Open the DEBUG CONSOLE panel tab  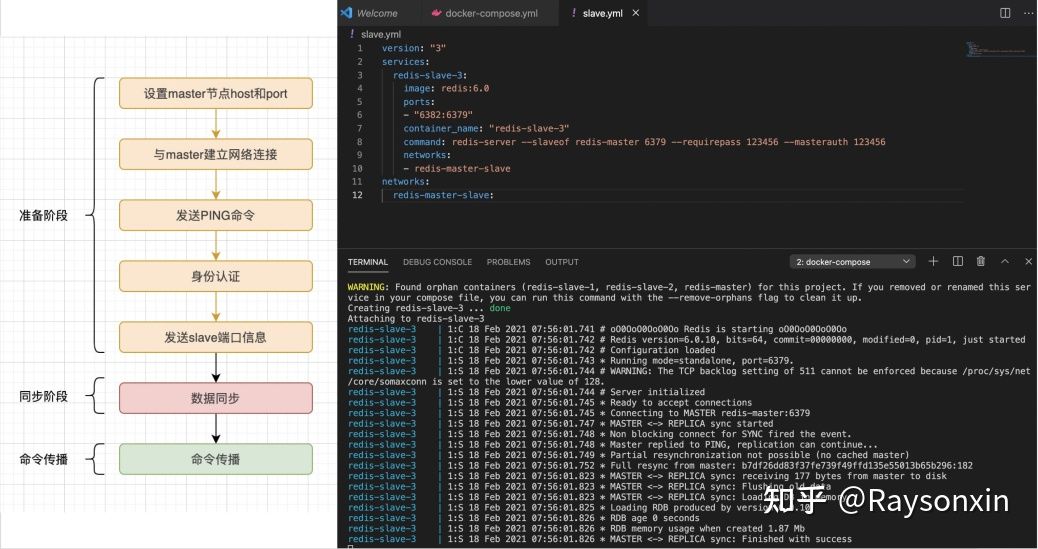(438, 262)
